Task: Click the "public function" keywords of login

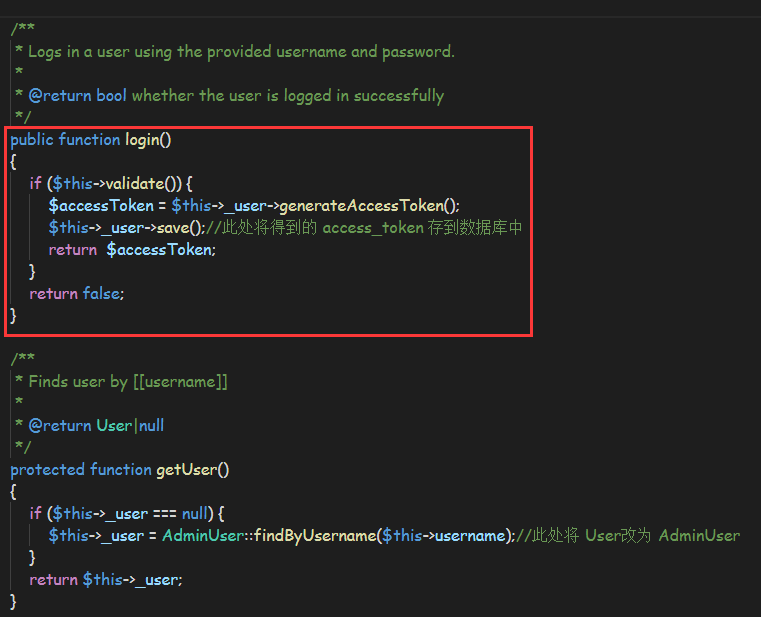Action: pyautogui.click(x=65, y=140)
